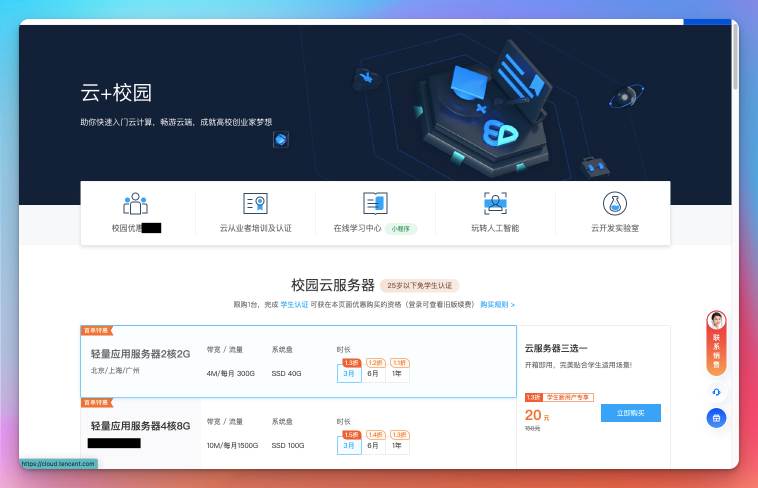758x488 pixels.
Task: Select 3月 duration for 2核2G server
Action: click(x=349, y=373)
